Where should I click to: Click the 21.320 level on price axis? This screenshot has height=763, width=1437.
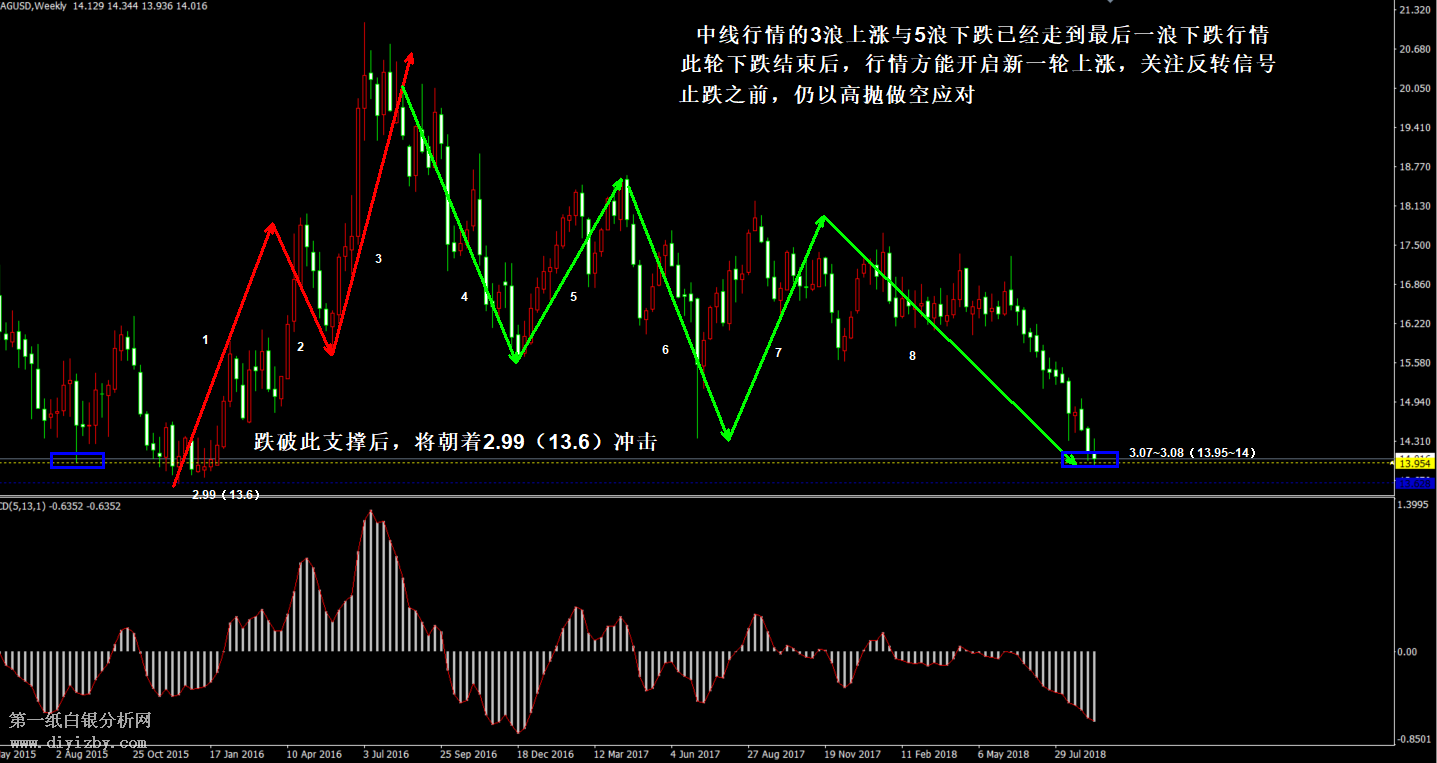(1415, 10)
